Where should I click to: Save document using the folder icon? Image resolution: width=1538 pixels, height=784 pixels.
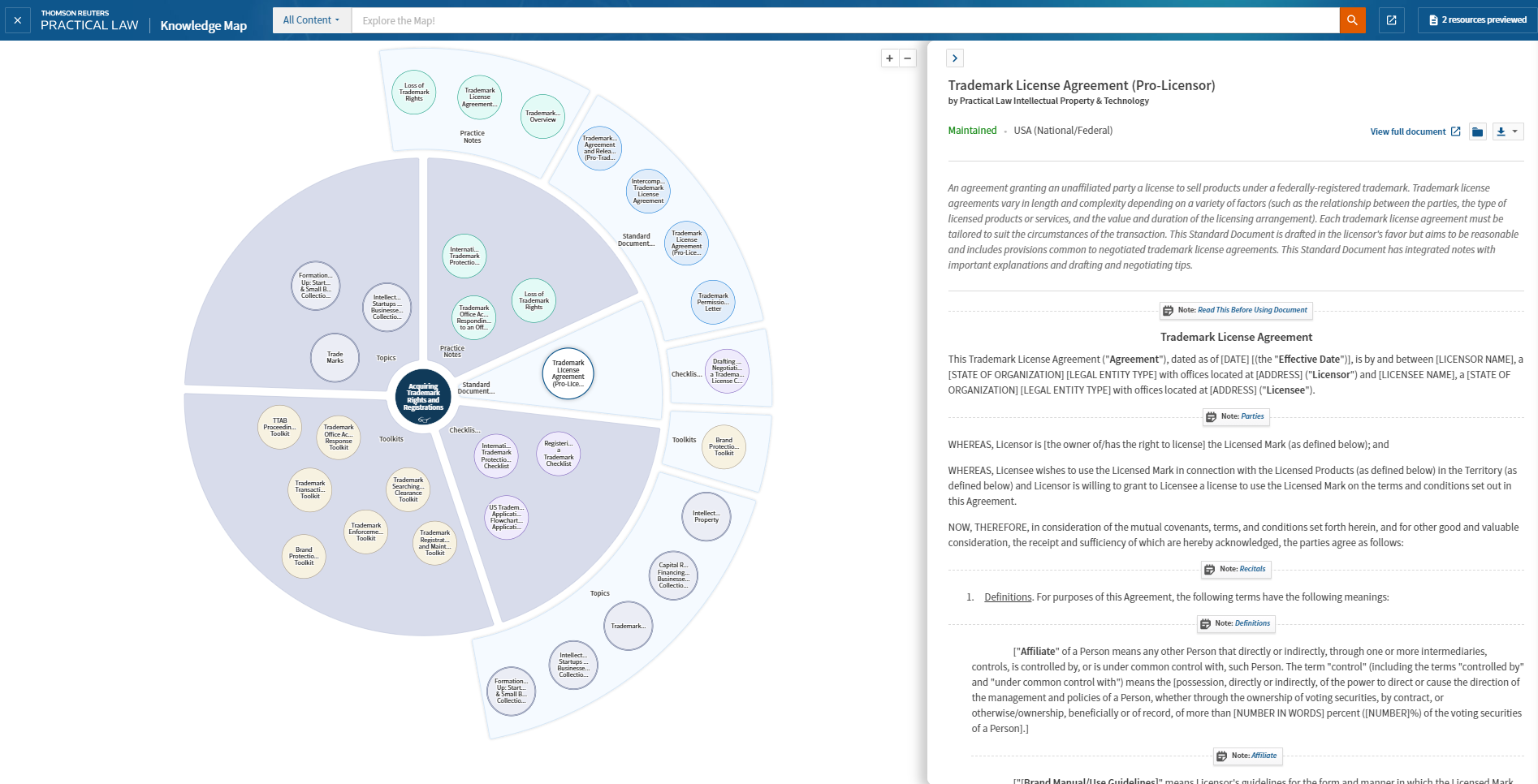click(1478, 131)
